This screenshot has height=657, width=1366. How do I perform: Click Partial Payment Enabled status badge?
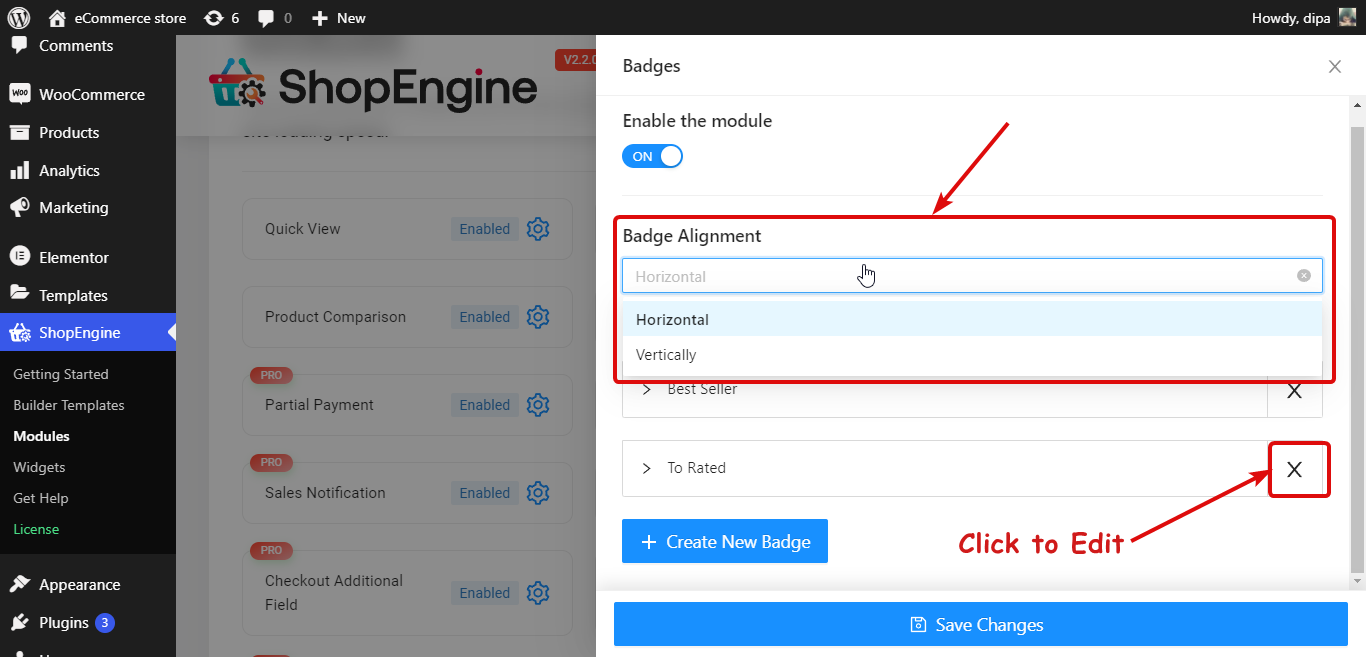(x=485, y=405)
